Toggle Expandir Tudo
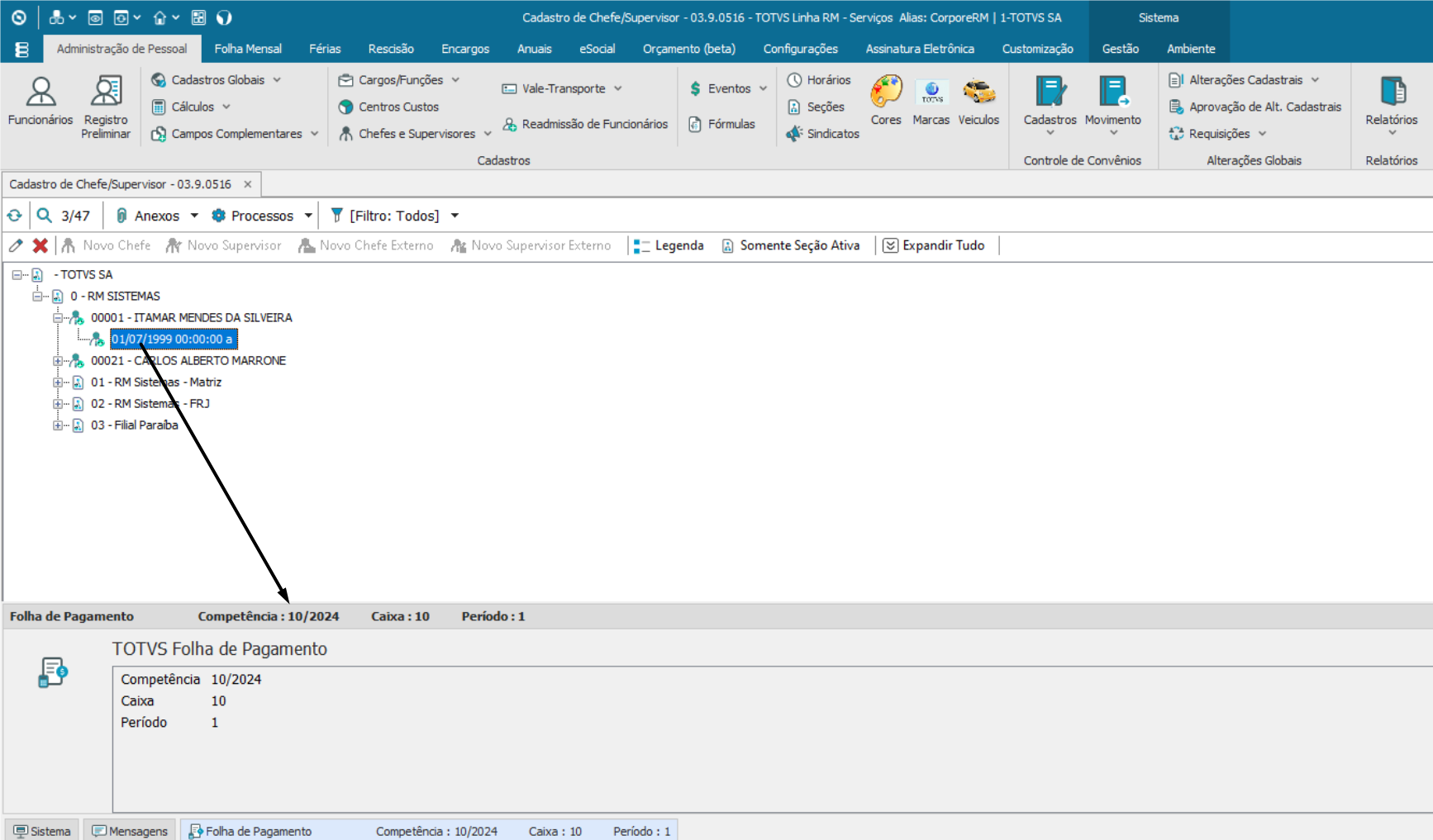Viewport: 1433px width, 840px height. tap(934, 245)
